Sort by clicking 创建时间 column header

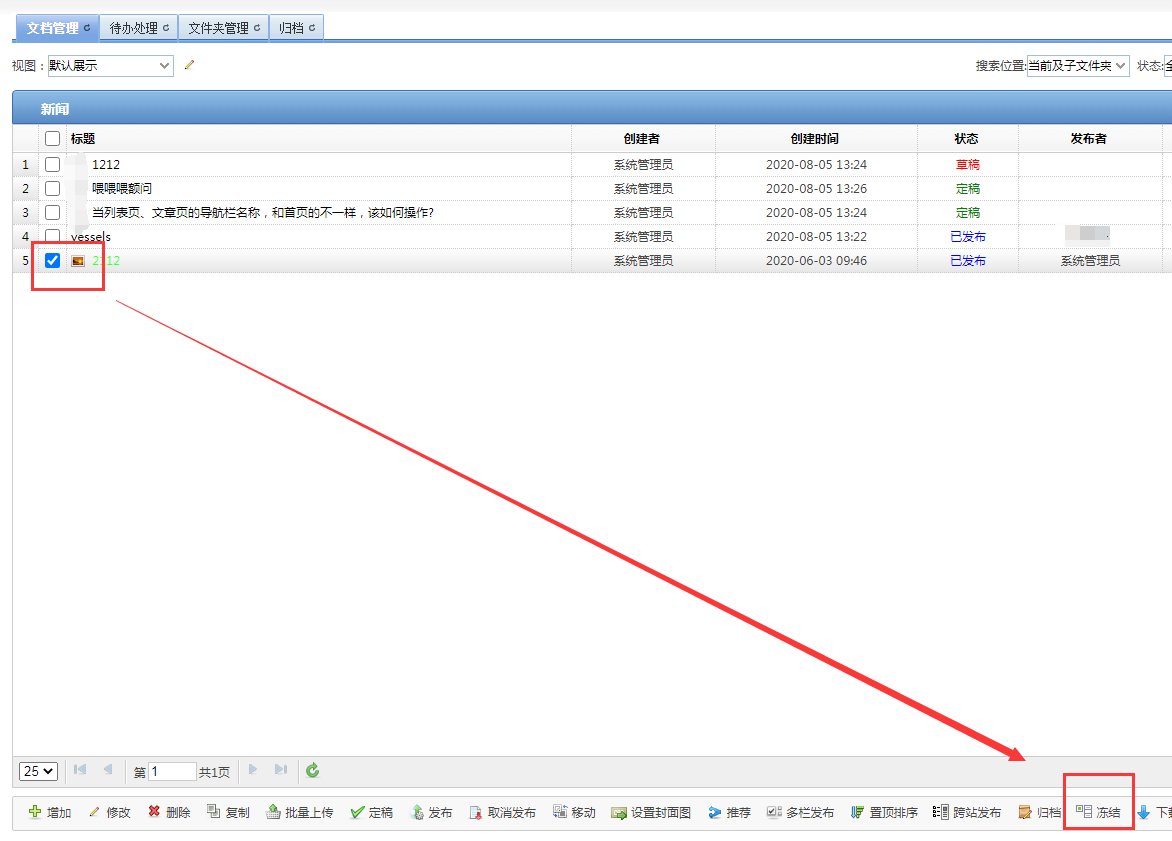click(814, 139)
